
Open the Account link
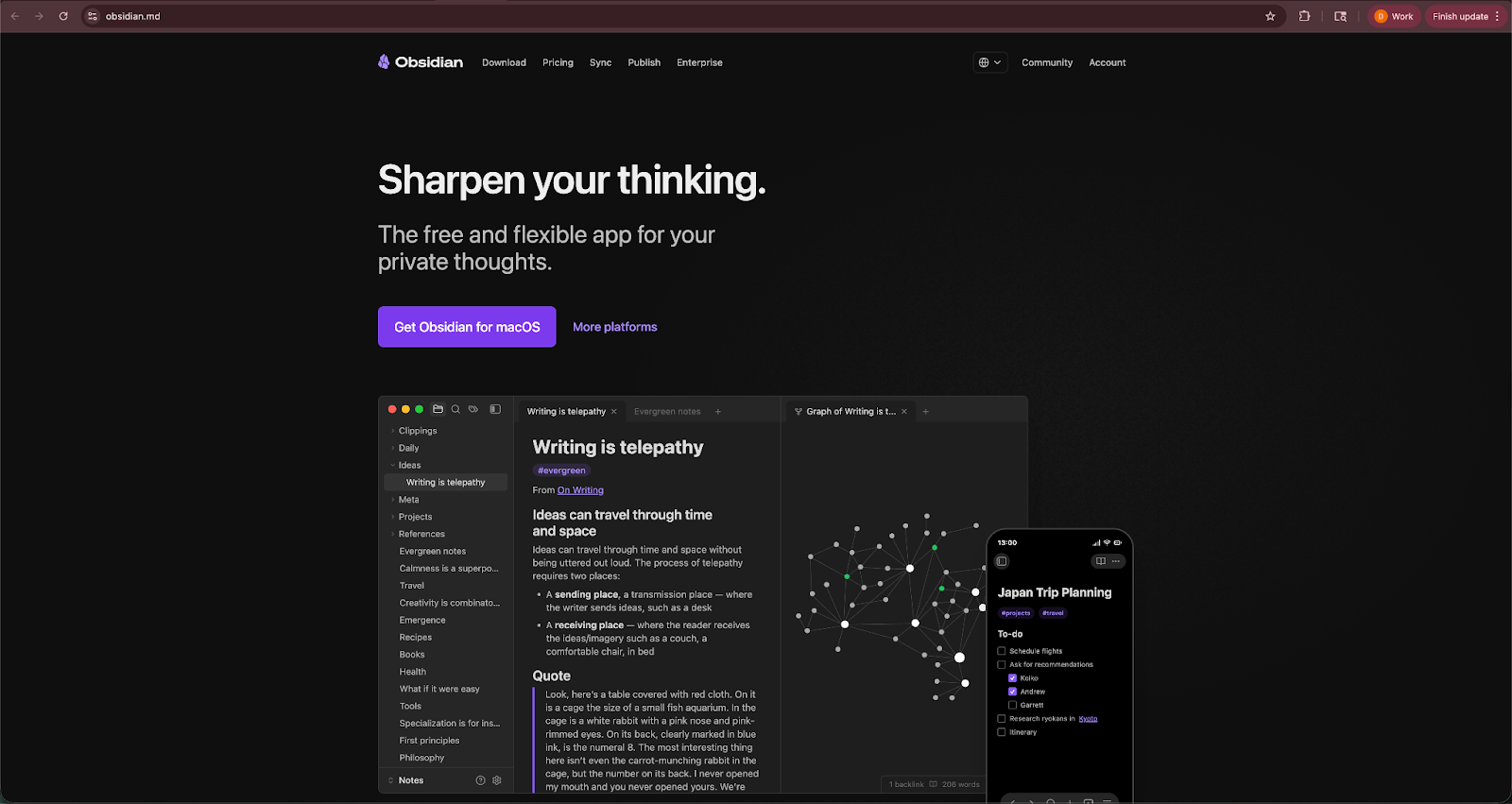point(1108,62)
